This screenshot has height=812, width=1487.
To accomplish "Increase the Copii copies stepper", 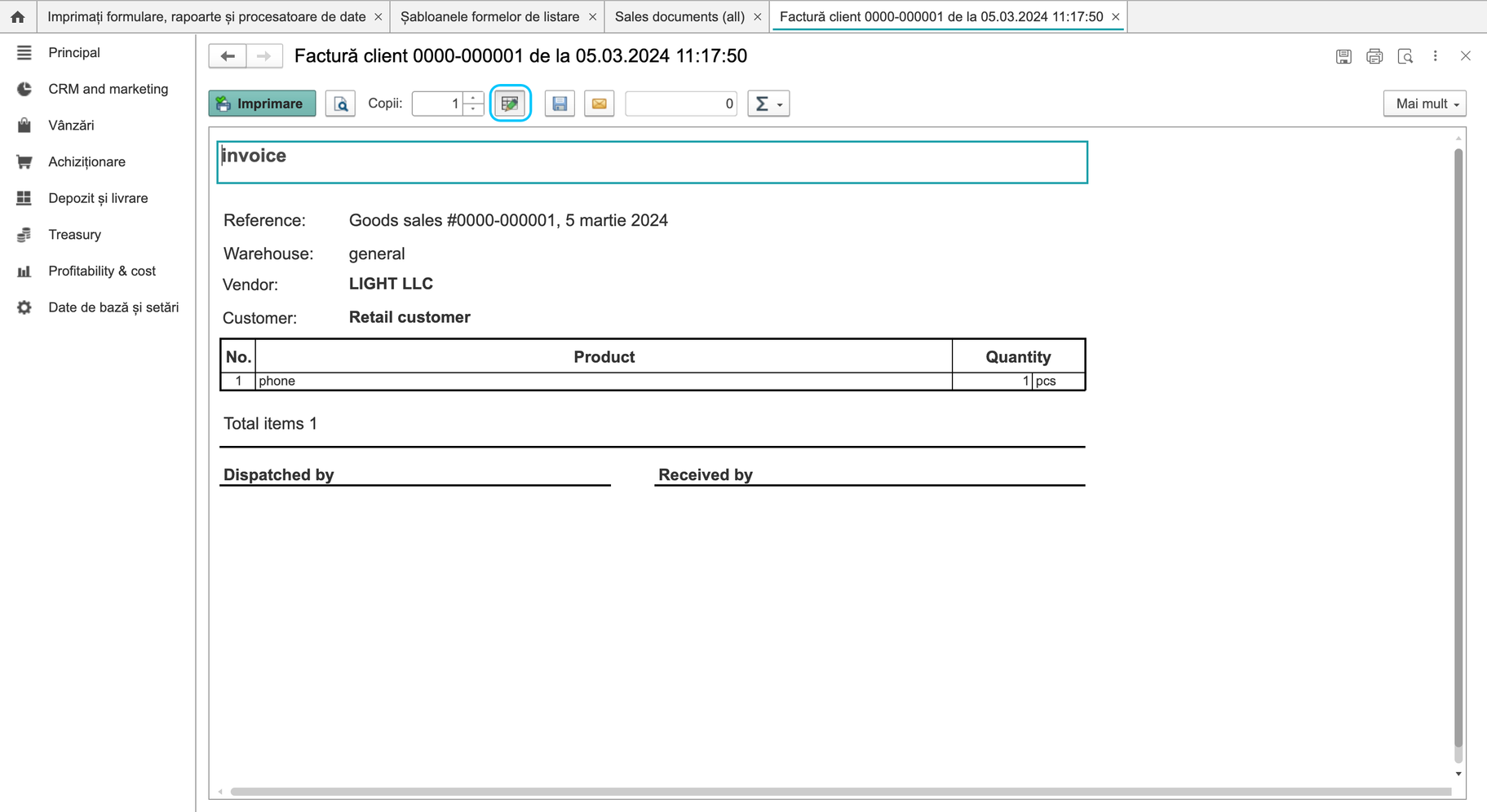I will click(x=473, y=98).
